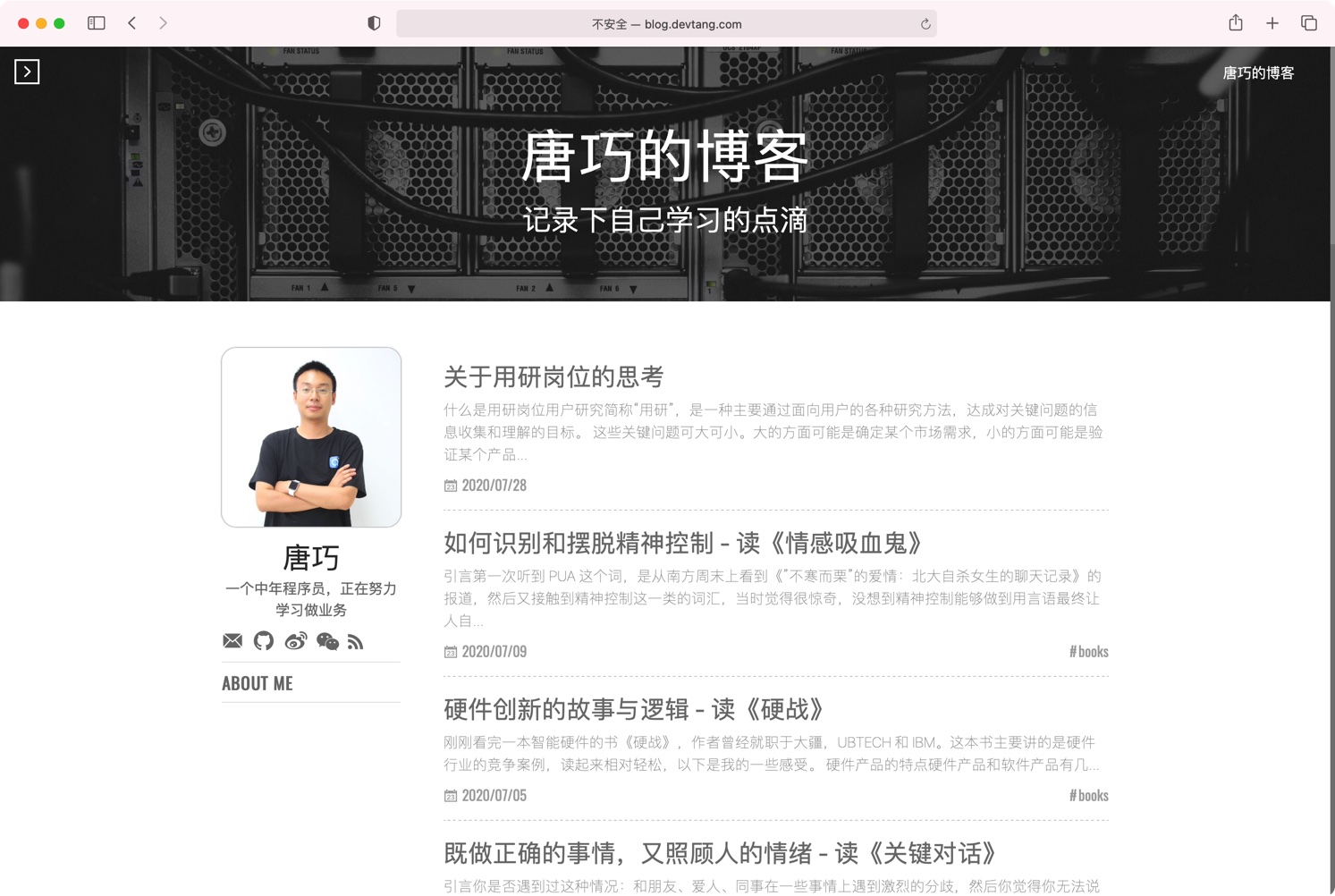Viewport: 1335px width, 896px height.
Task: Open post 硬件创新的故事与逻辑
Action: tap(633, 709)
